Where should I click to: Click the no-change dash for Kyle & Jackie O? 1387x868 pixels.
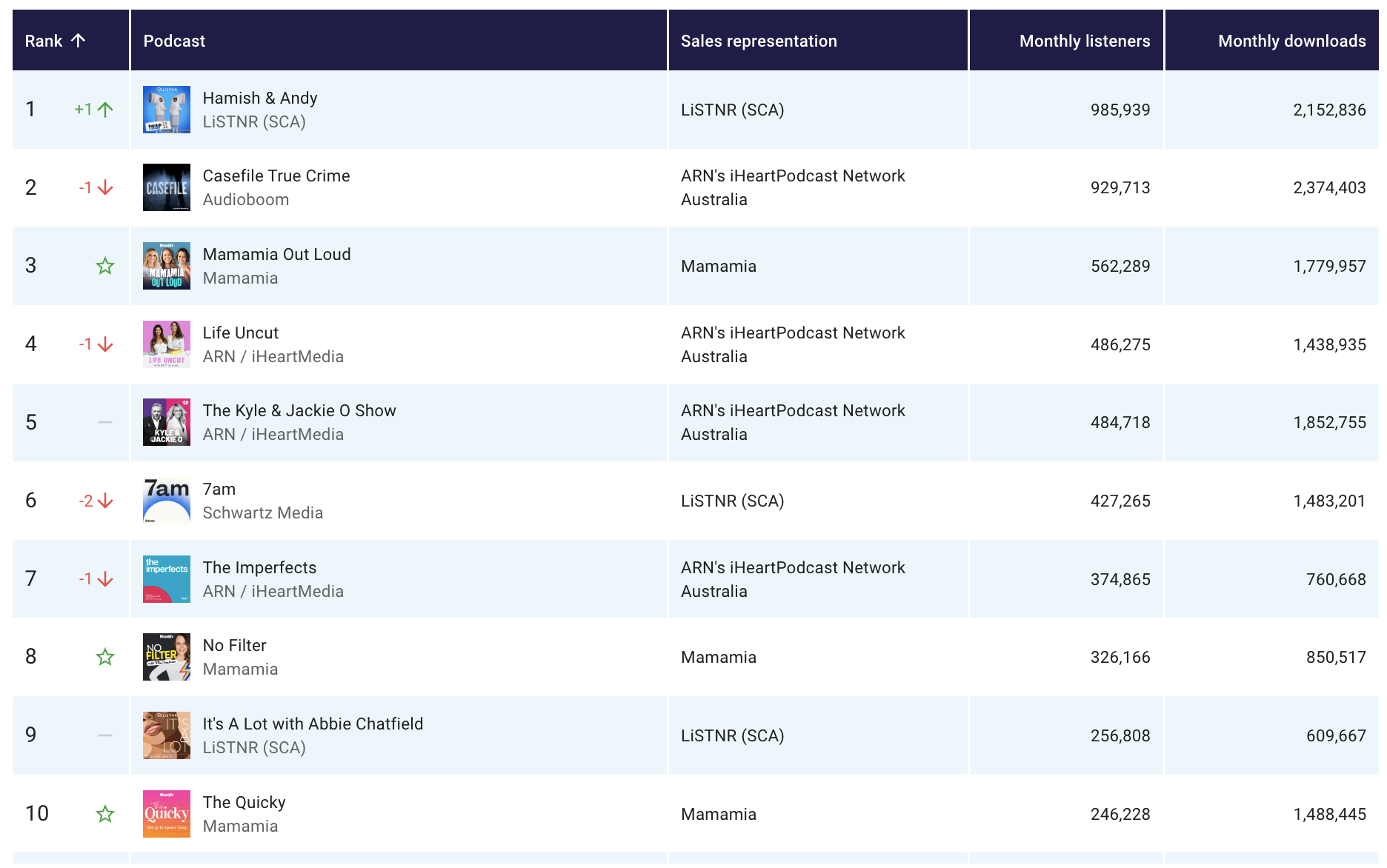point(105,422)
